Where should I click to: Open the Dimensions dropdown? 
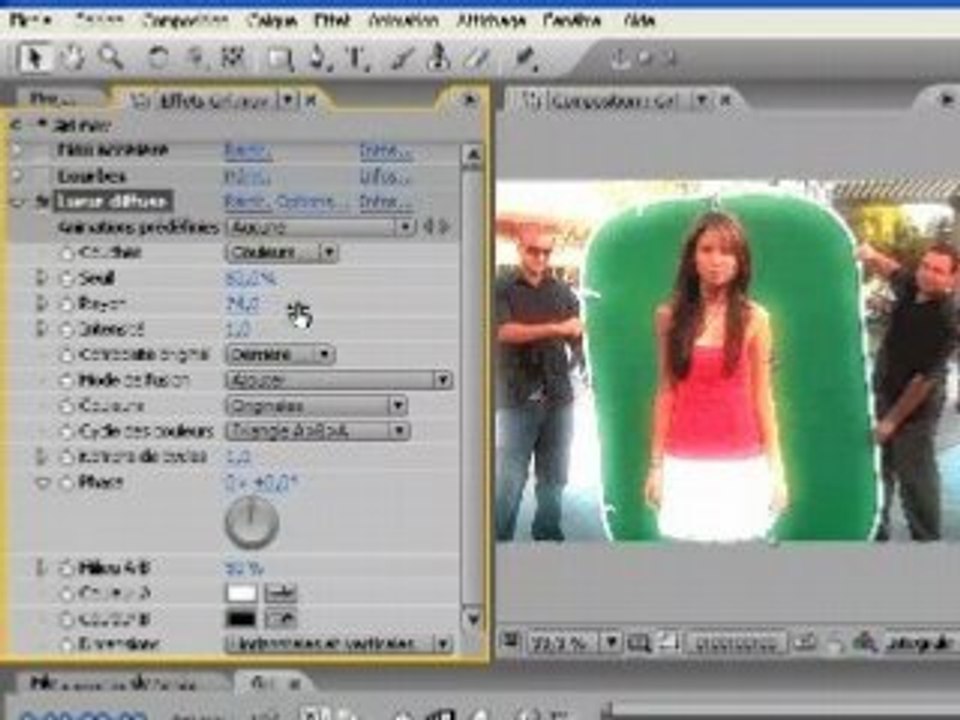(339, 644)
